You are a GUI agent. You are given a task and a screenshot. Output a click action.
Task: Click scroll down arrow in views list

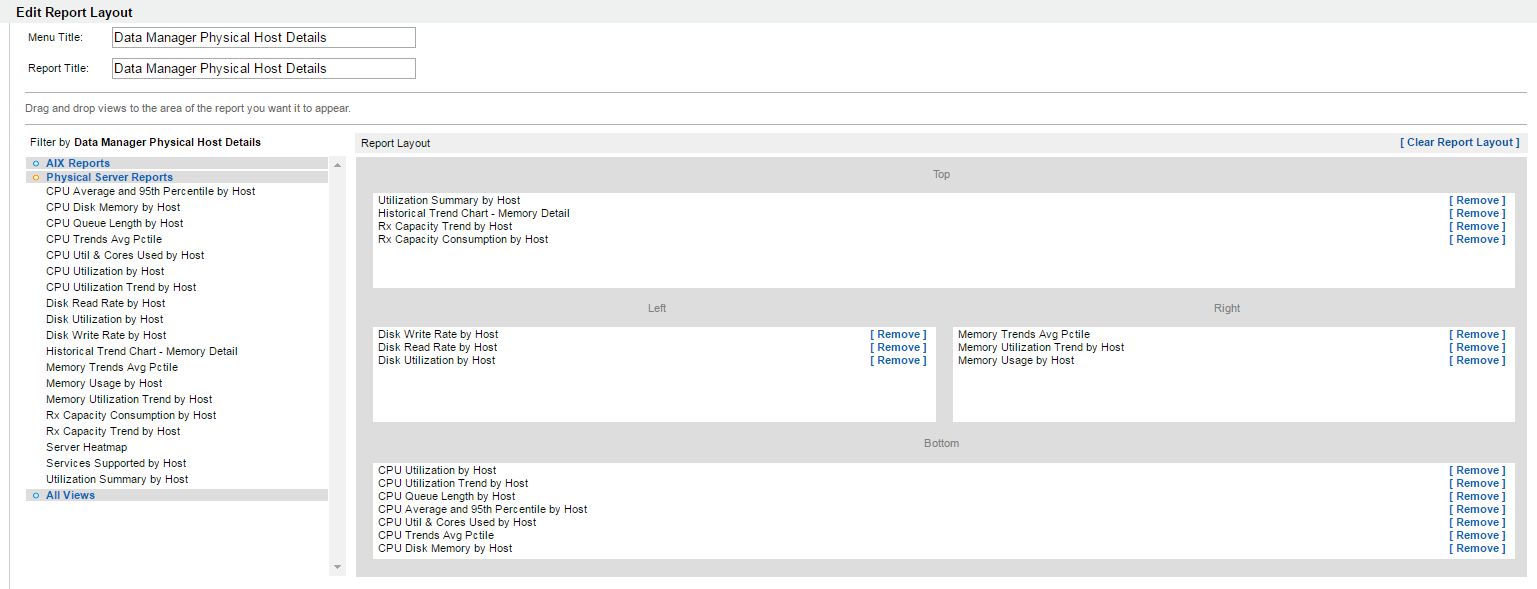coord(337,567)
